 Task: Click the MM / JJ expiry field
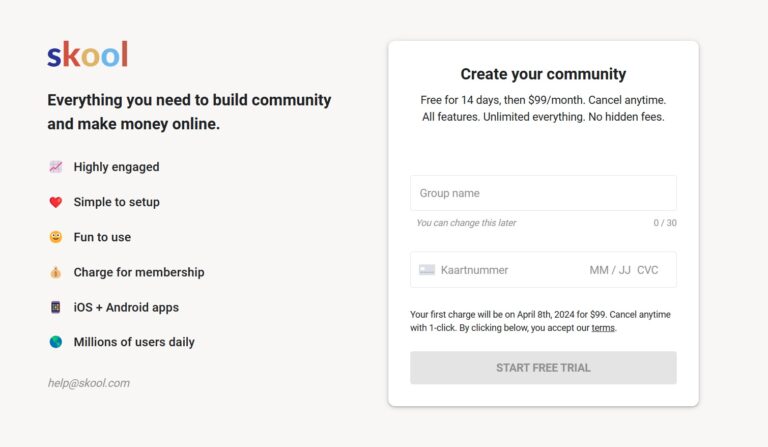pyautogui.click(x=610, y=270)
